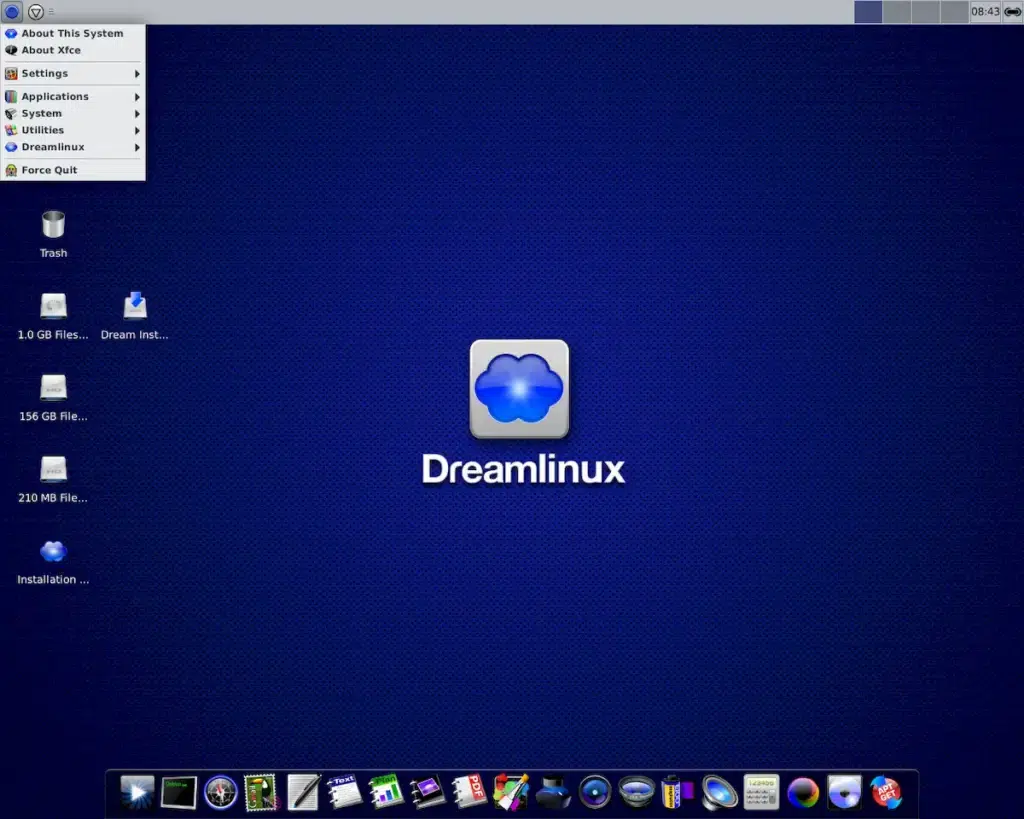Image resolution: width=1024 pixels, height=819 pixels.
Task: Open the APT GET package dock icon
Action: (886, 792)
